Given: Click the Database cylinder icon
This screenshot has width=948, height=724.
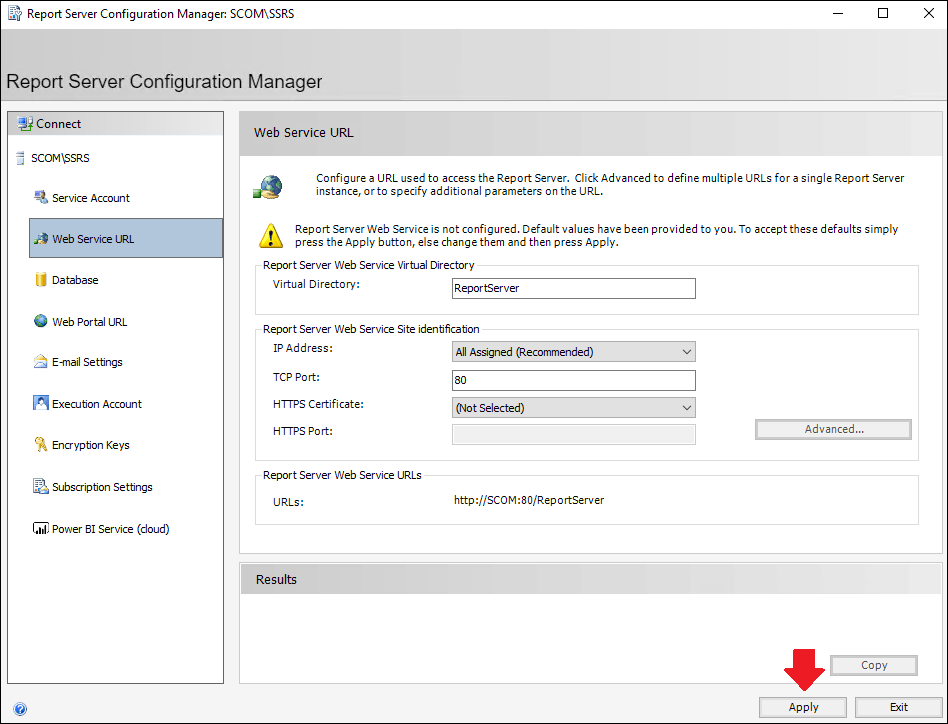Looking at the screenshot, I should [41, 279].
